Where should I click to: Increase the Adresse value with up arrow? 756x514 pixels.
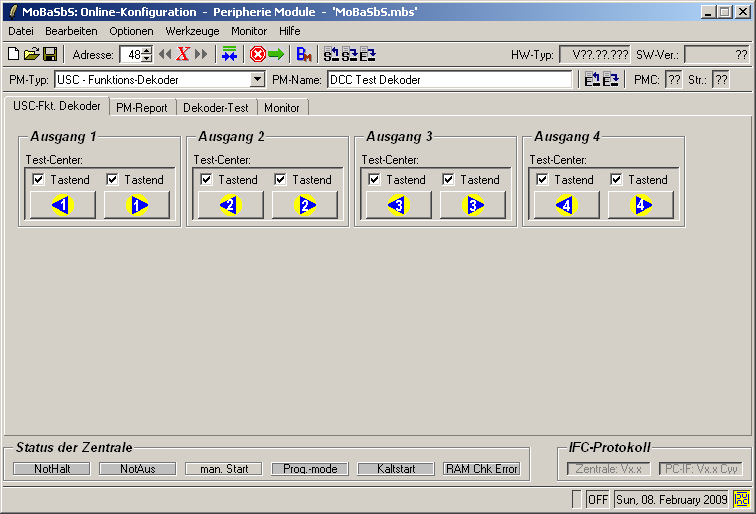click(147, 50)
